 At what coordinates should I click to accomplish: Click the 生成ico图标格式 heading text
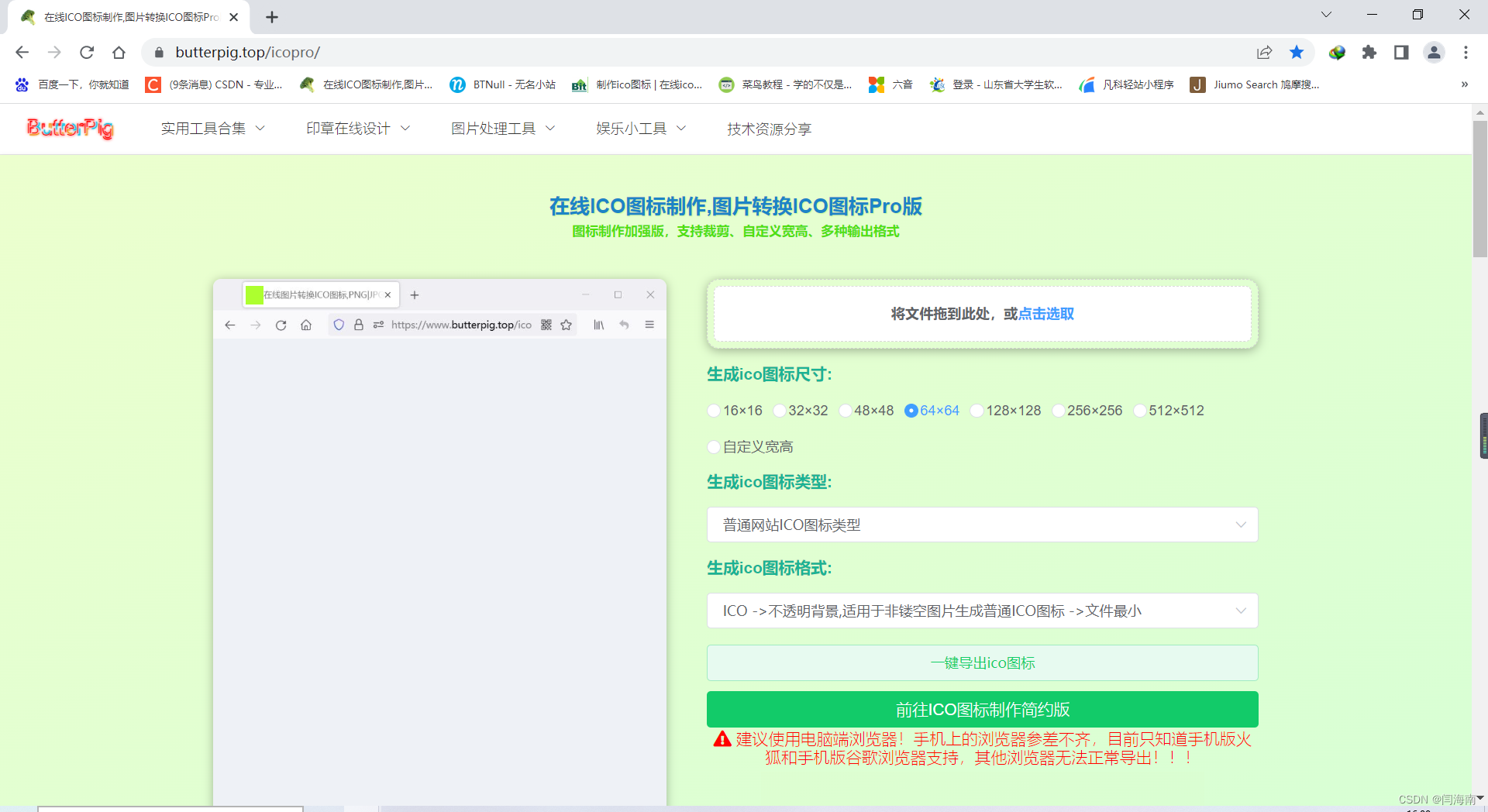[769, 568]
